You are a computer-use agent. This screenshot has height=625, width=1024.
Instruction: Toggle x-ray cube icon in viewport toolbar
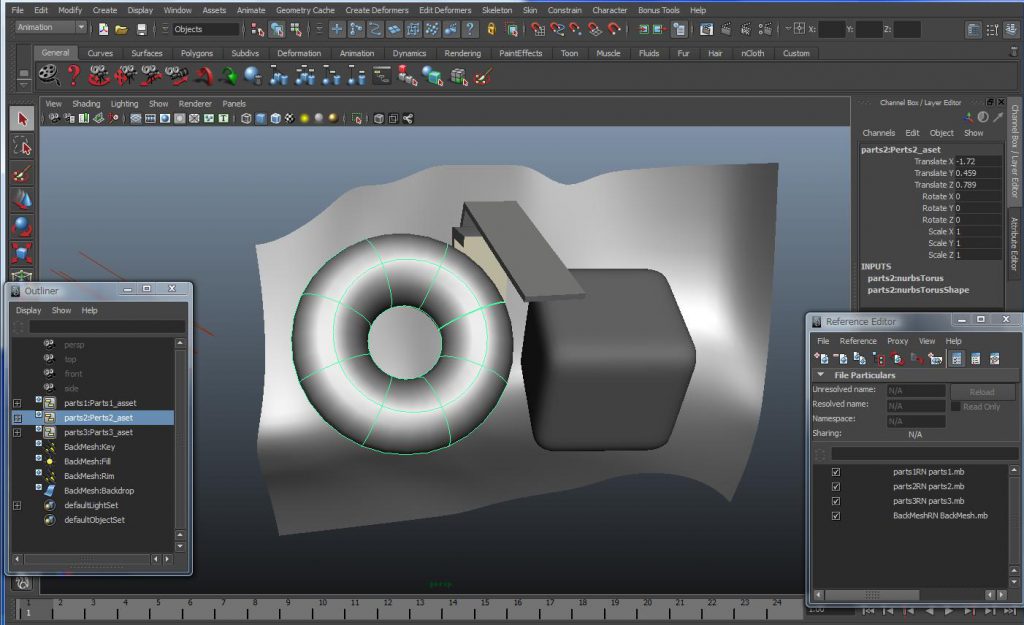pos(379,119)
